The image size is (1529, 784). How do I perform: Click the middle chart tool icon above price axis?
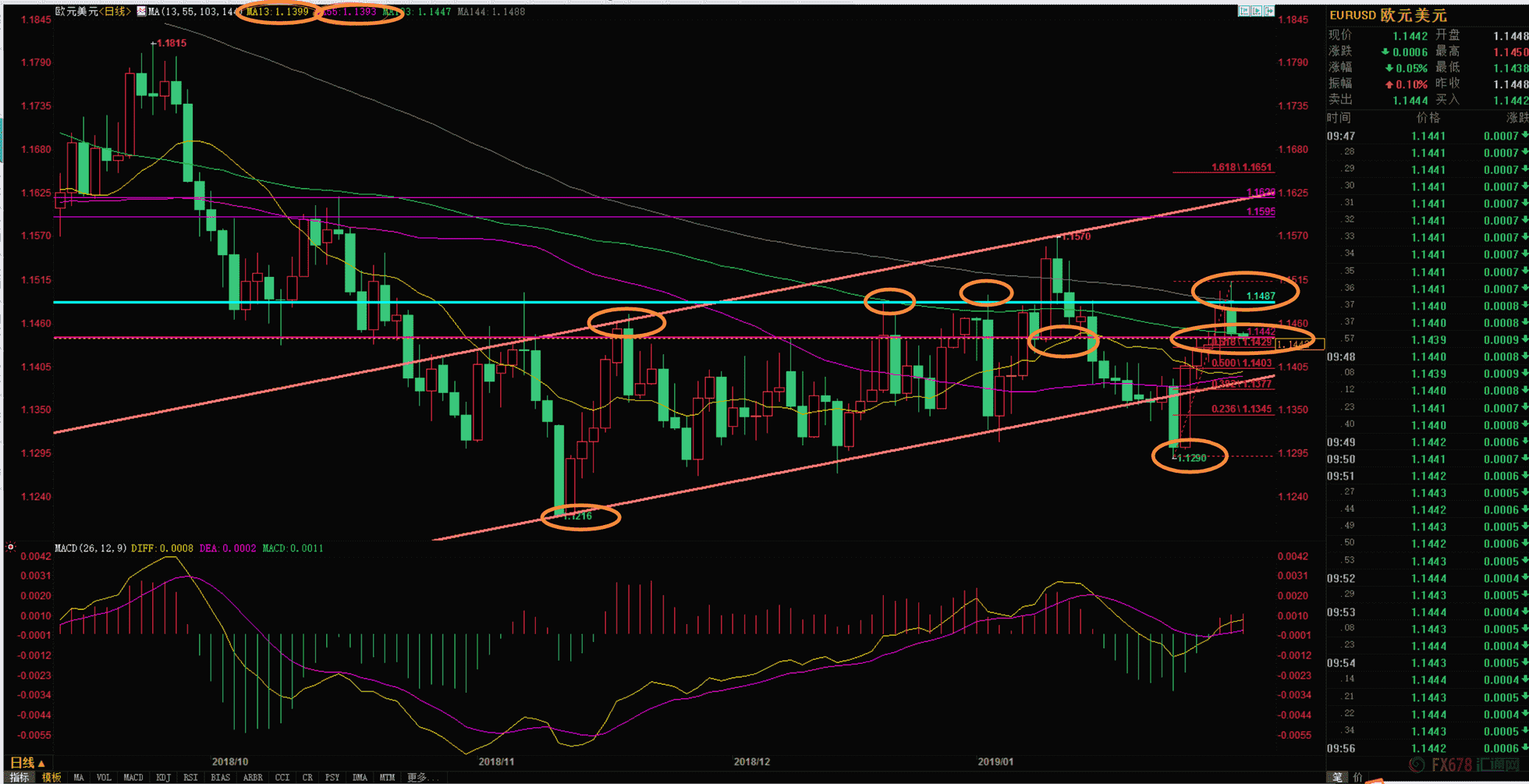point(1257,11)
